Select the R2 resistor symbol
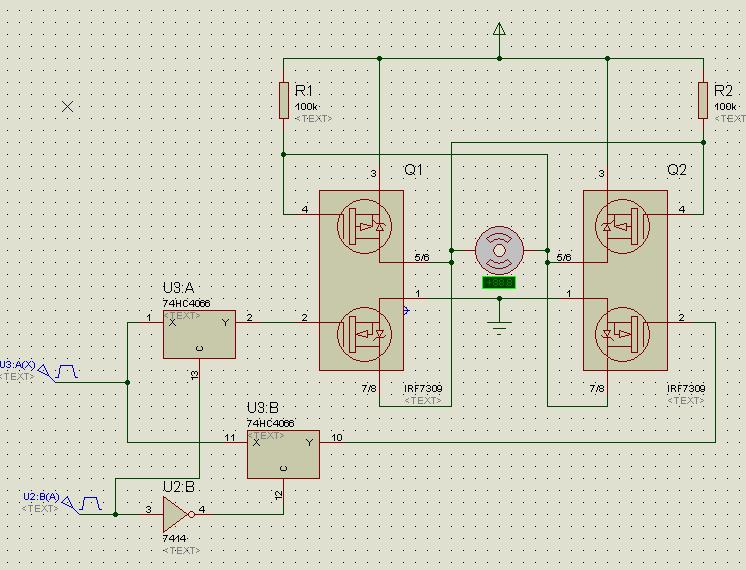Viewport: 746px width, 570px height. (703, 101)
